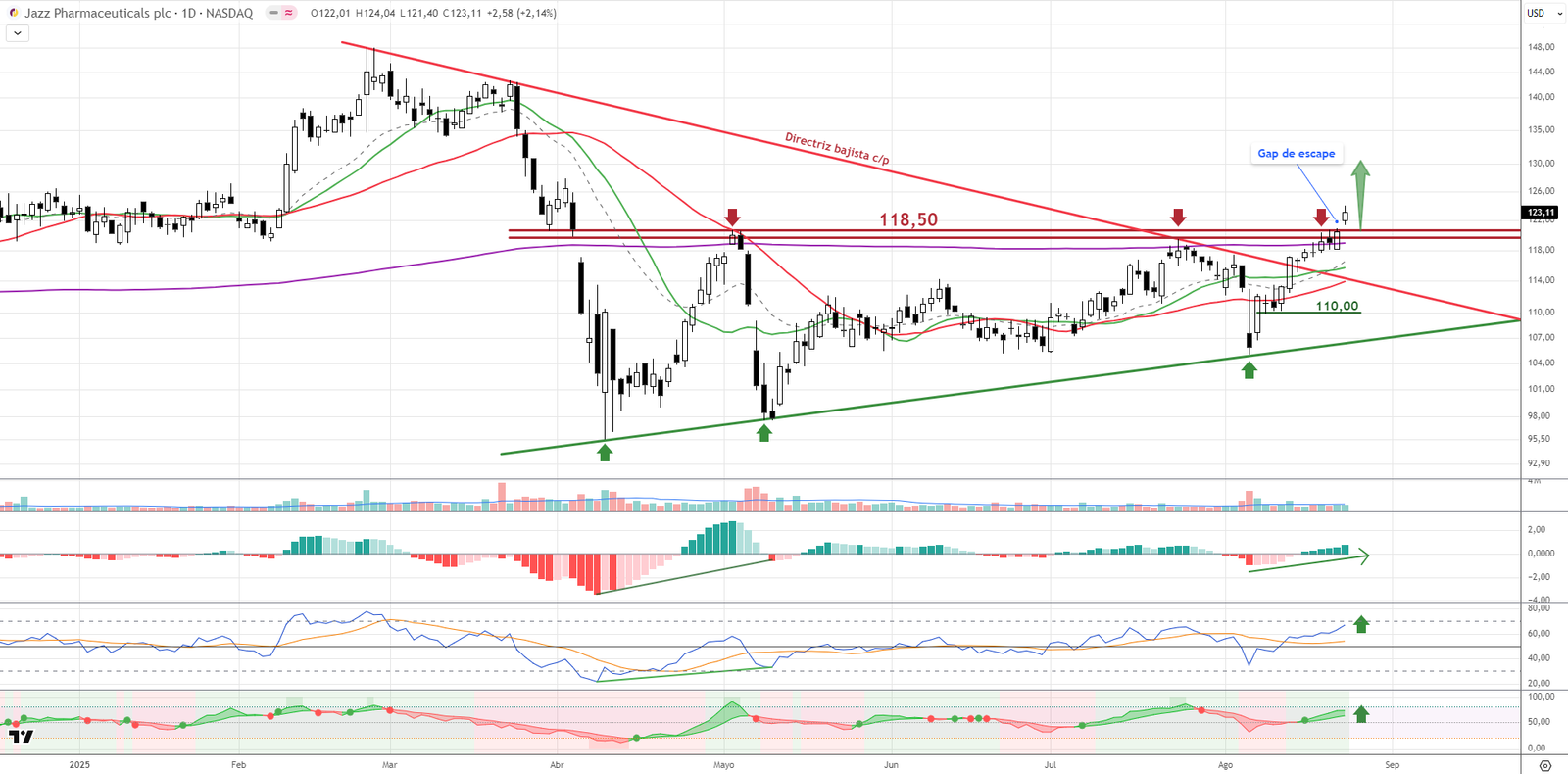Click the gray minus status indicator

pyautogui.click(x=274, y=13)
